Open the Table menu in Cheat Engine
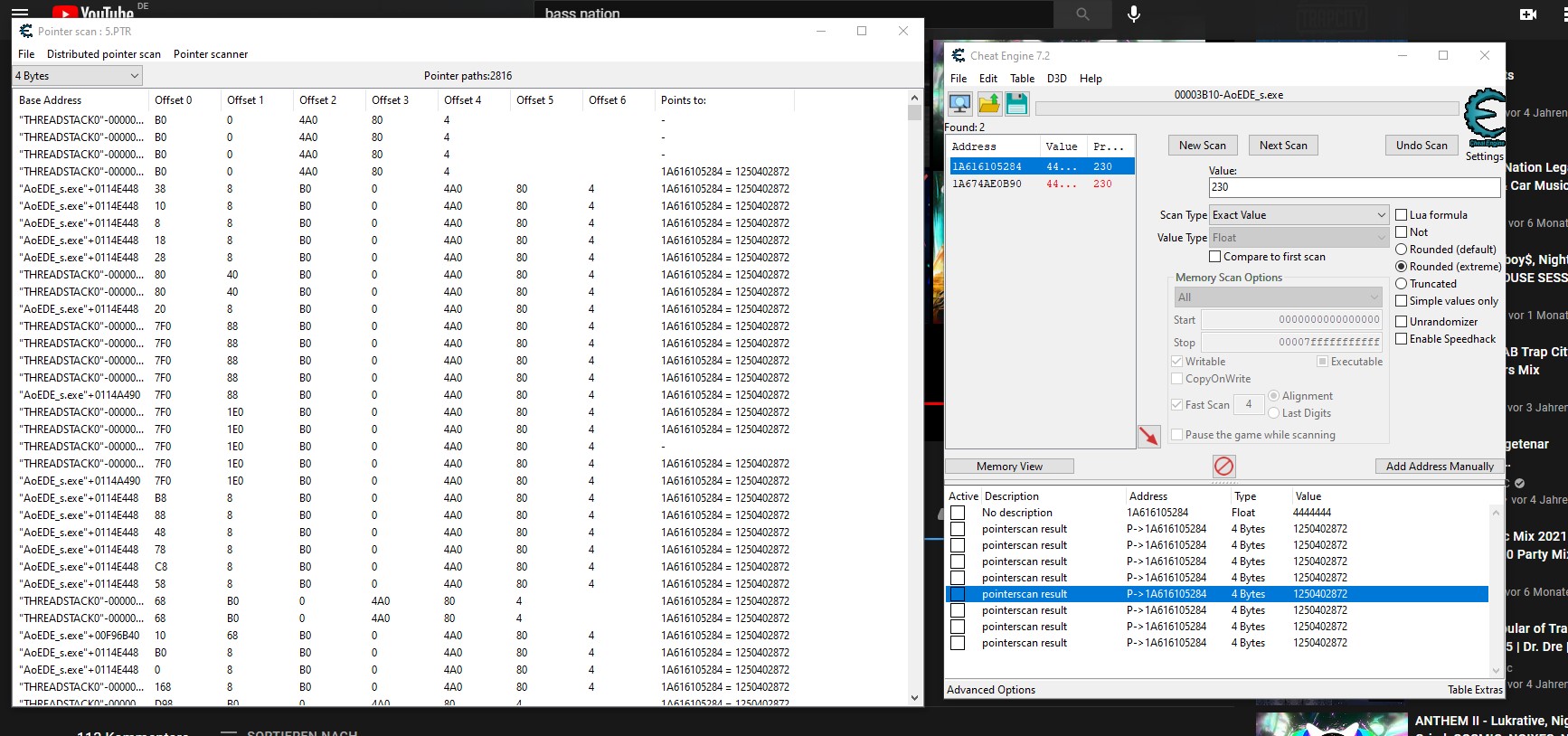The width and height of the screenshot is (1568, 736). point(1022,79)
